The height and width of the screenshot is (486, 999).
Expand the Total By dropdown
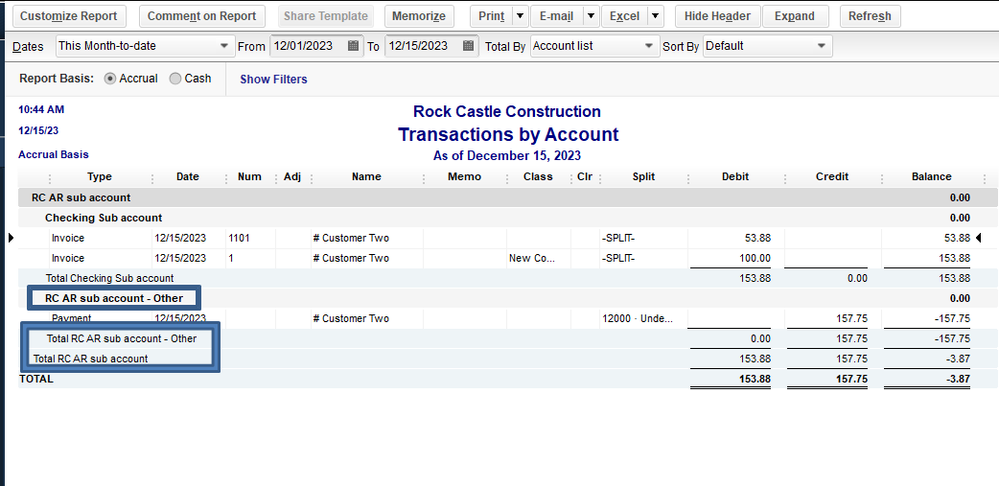(x=650, y=46)
